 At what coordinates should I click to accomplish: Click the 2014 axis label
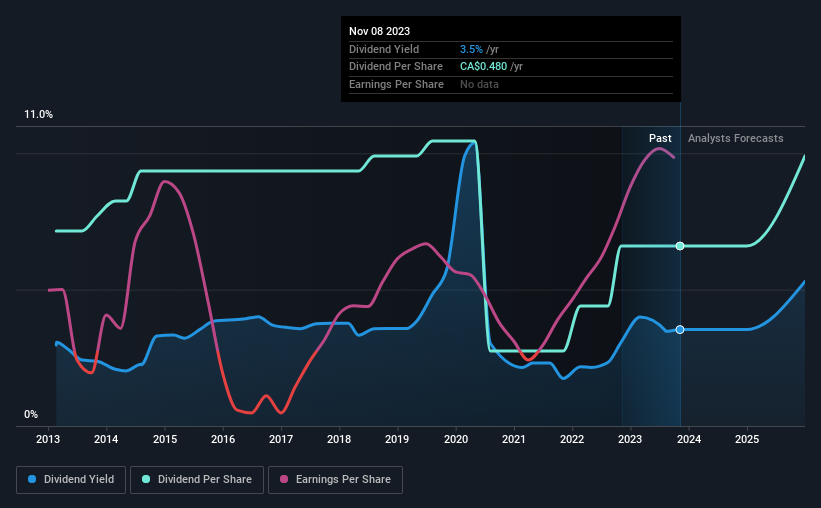[x=106, y=439]
